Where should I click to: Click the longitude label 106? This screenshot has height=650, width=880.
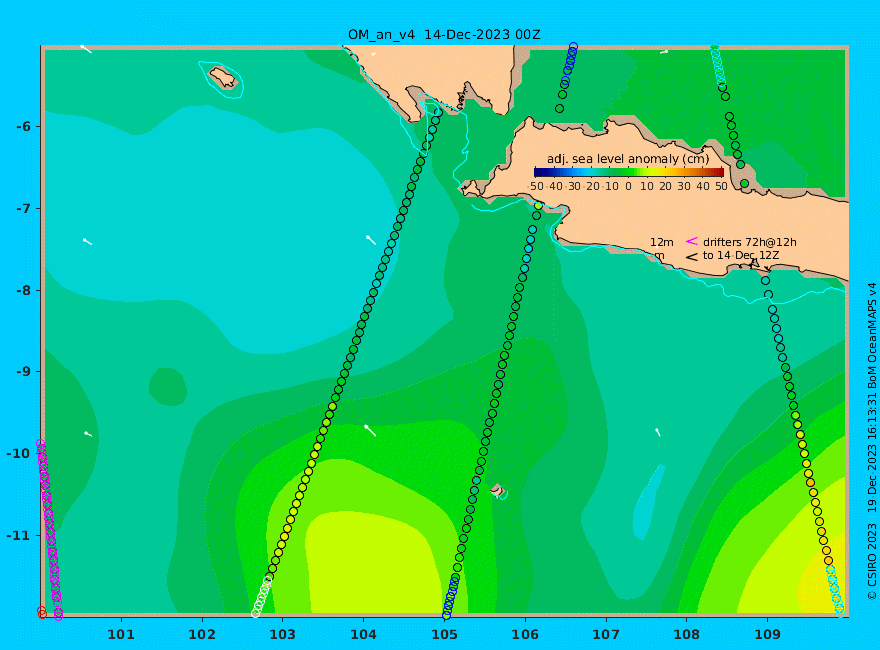point(525,635)
